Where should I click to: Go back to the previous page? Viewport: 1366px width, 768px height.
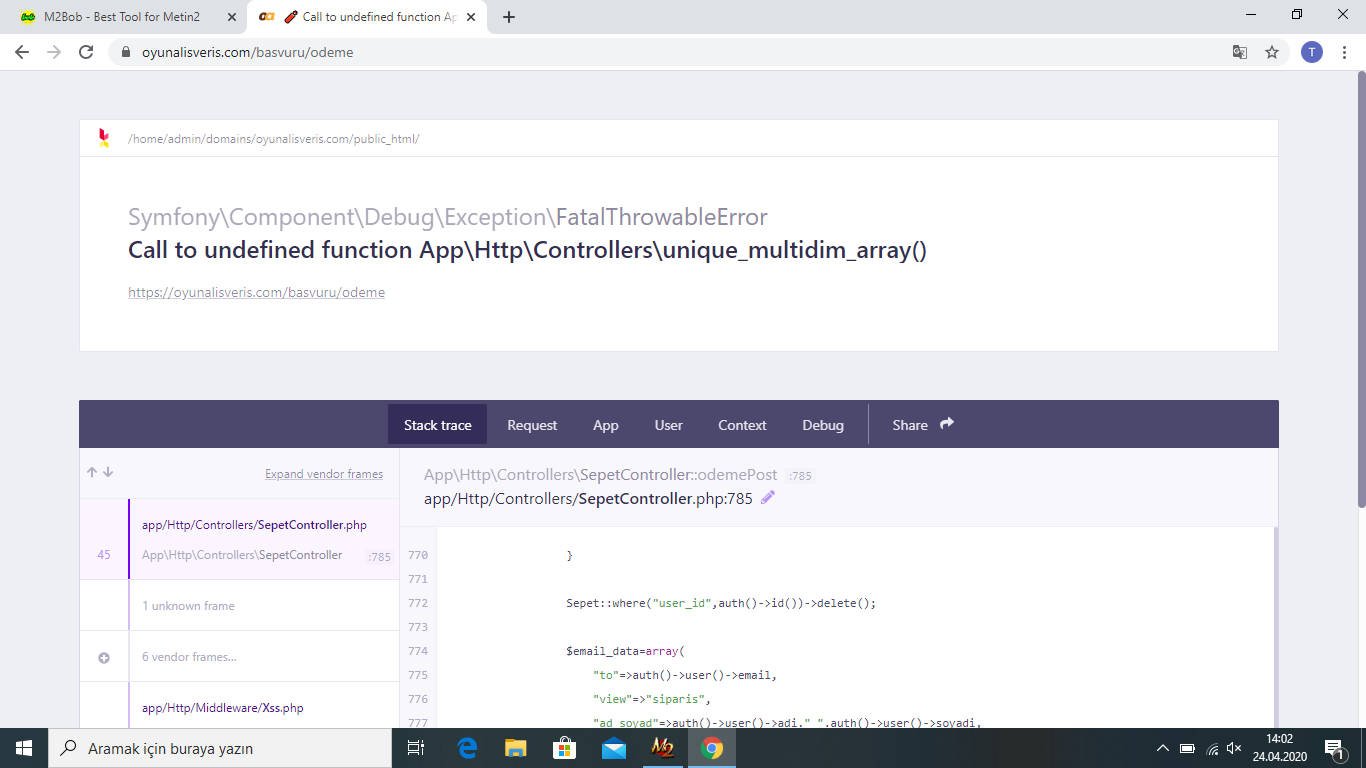(22, 52)
